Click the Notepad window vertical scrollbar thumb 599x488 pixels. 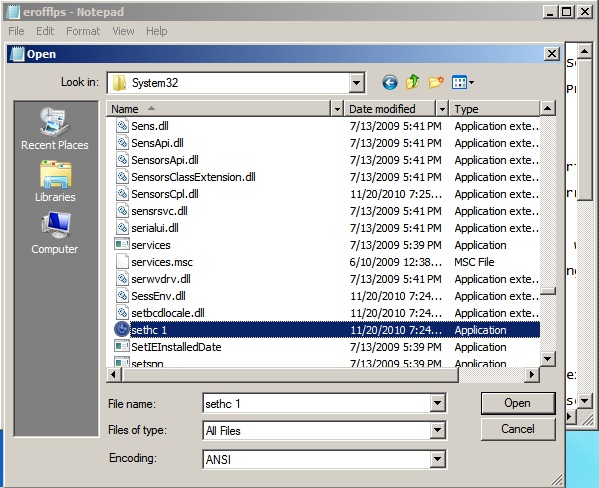click(585, 129)
